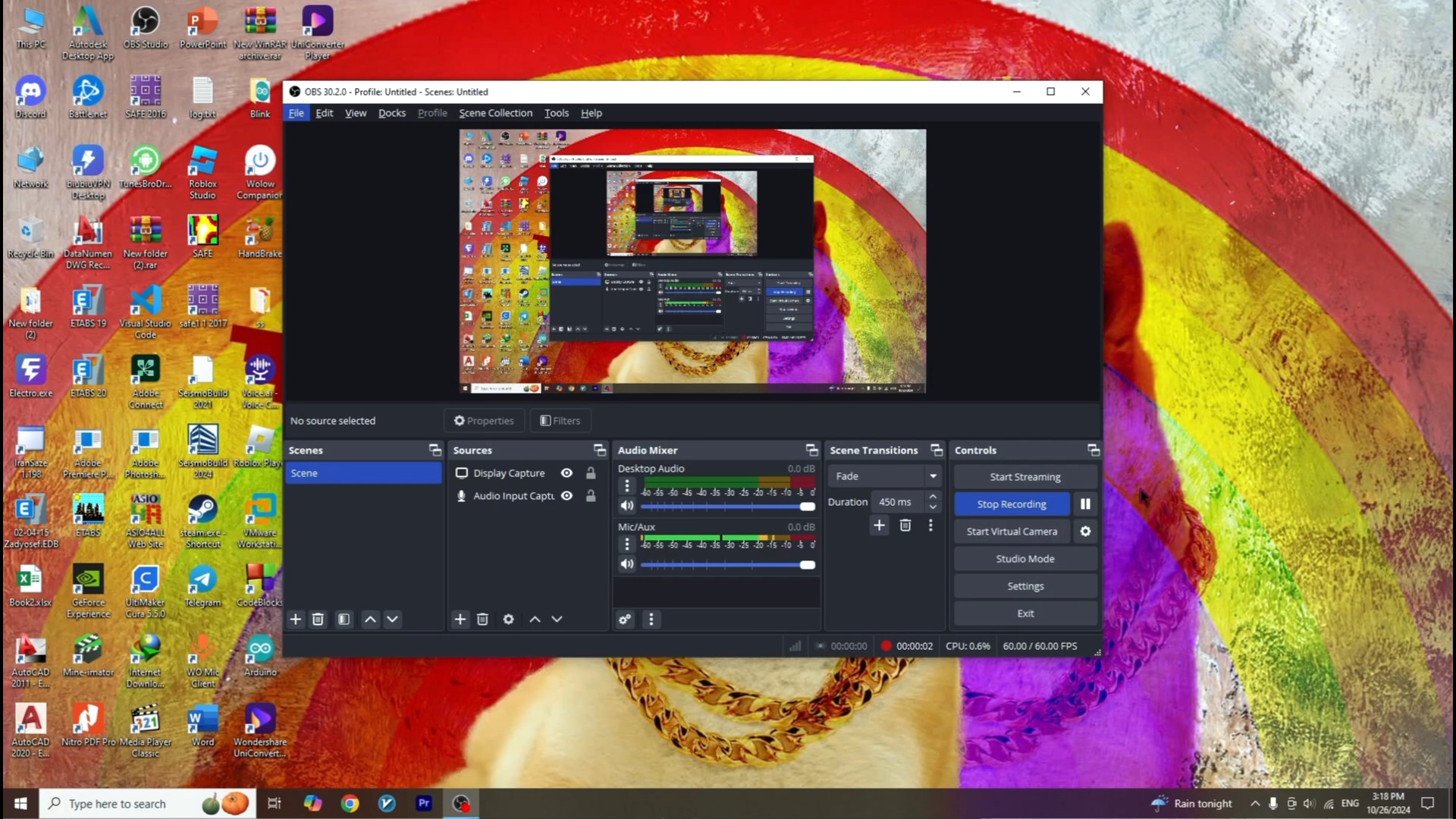Open scene filters icon in Scenes dock
Viewport: 1456px width, 819px height.
pos(344,620)
